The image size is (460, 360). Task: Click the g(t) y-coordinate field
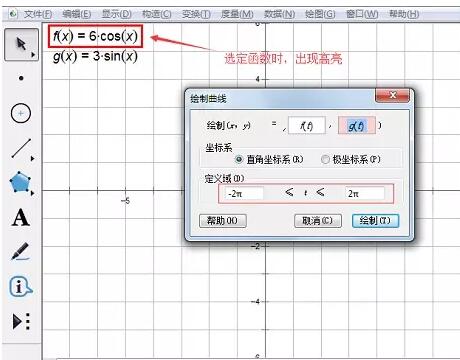point(357,126)
